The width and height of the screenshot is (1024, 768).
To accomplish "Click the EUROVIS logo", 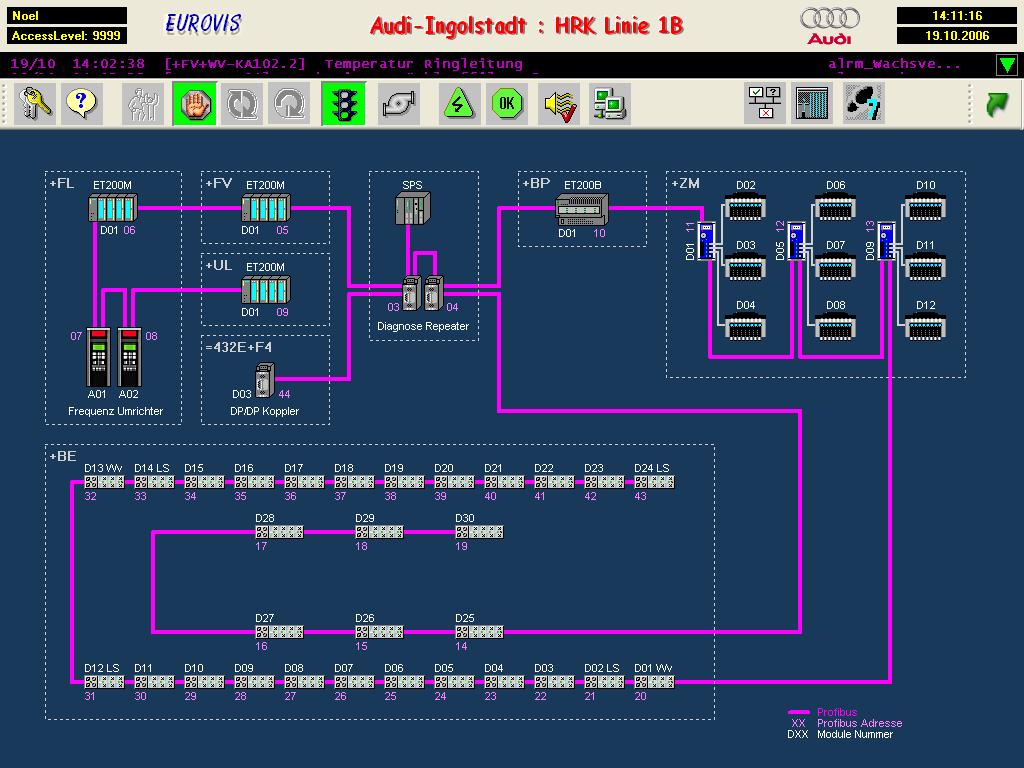I will pyautogui.click(x=203, y=24).
